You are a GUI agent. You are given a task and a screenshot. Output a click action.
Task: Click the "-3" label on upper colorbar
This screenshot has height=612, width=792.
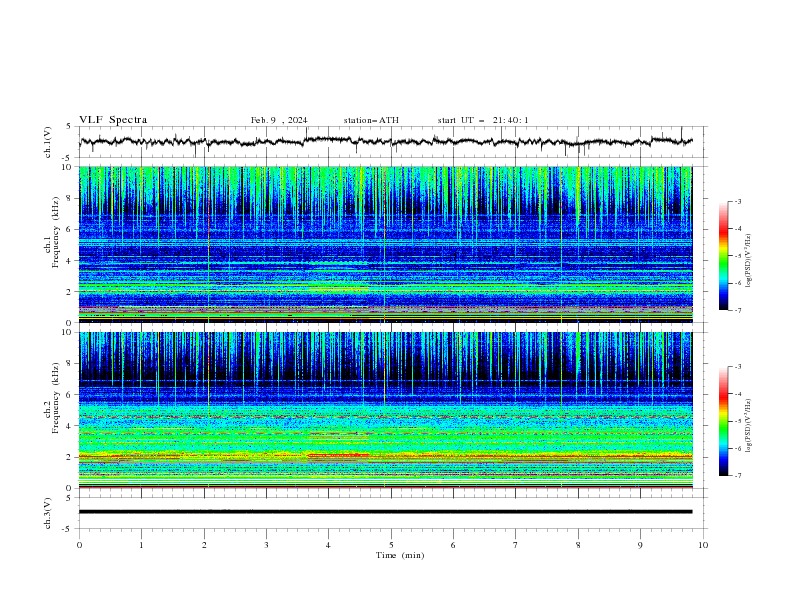click(x=738, y=201)
